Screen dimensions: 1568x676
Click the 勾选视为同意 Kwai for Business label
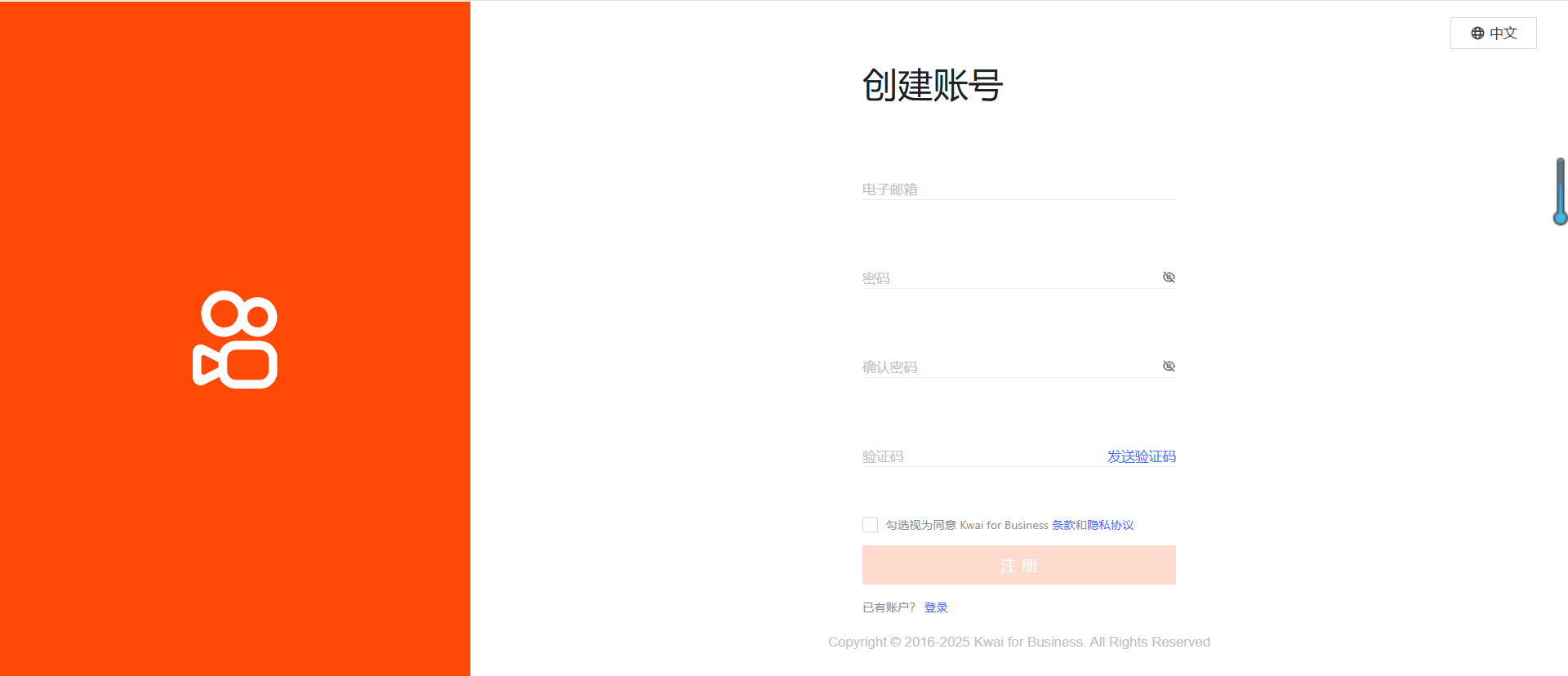click(x=967, y=525)
